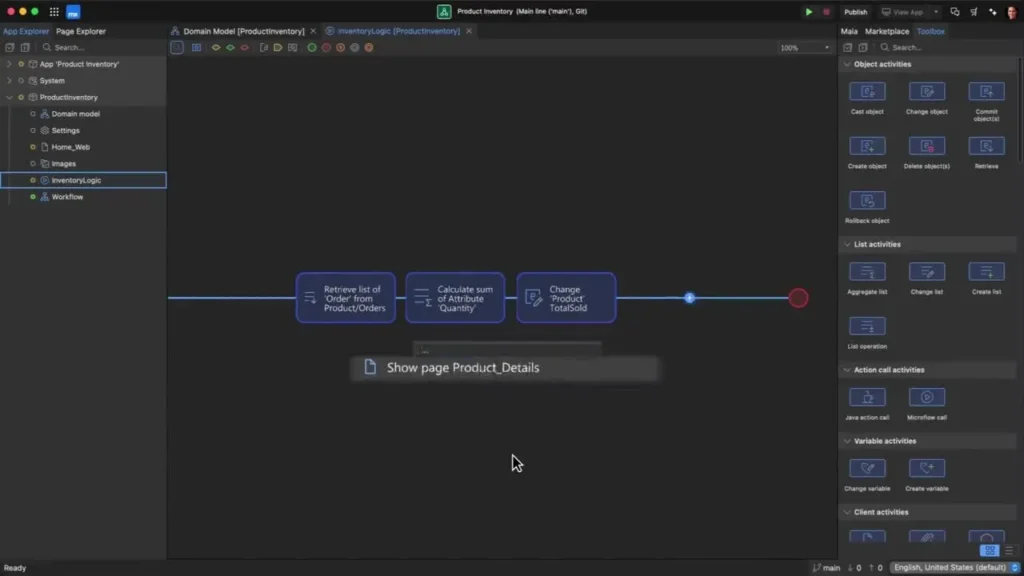Select the Microflow call activity icon
Image resolution: width=1024 pixels, height=576 pixels.
click(927, 395)
